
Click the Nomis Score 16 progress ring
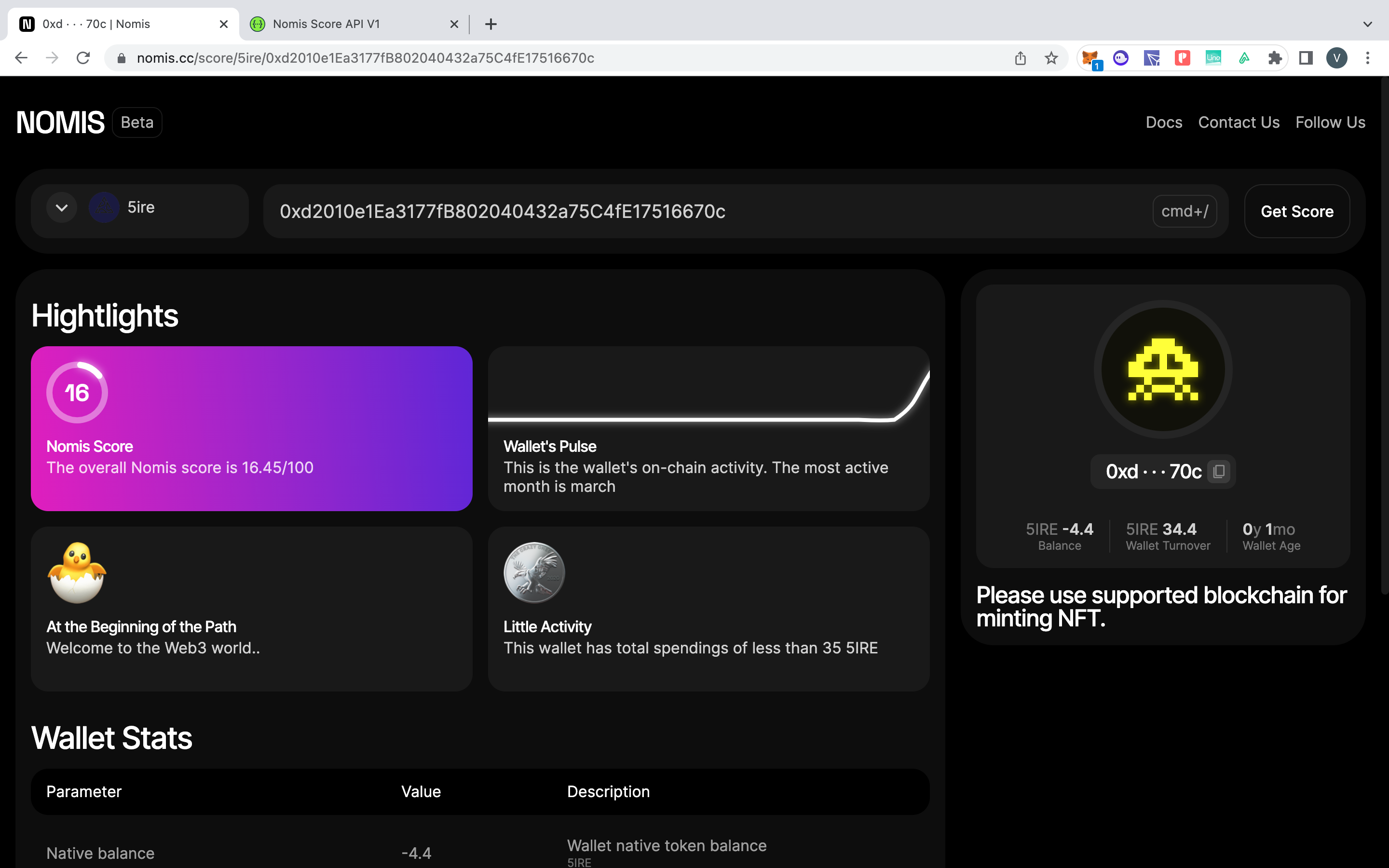pyautogui.click(x=77, y=393)
